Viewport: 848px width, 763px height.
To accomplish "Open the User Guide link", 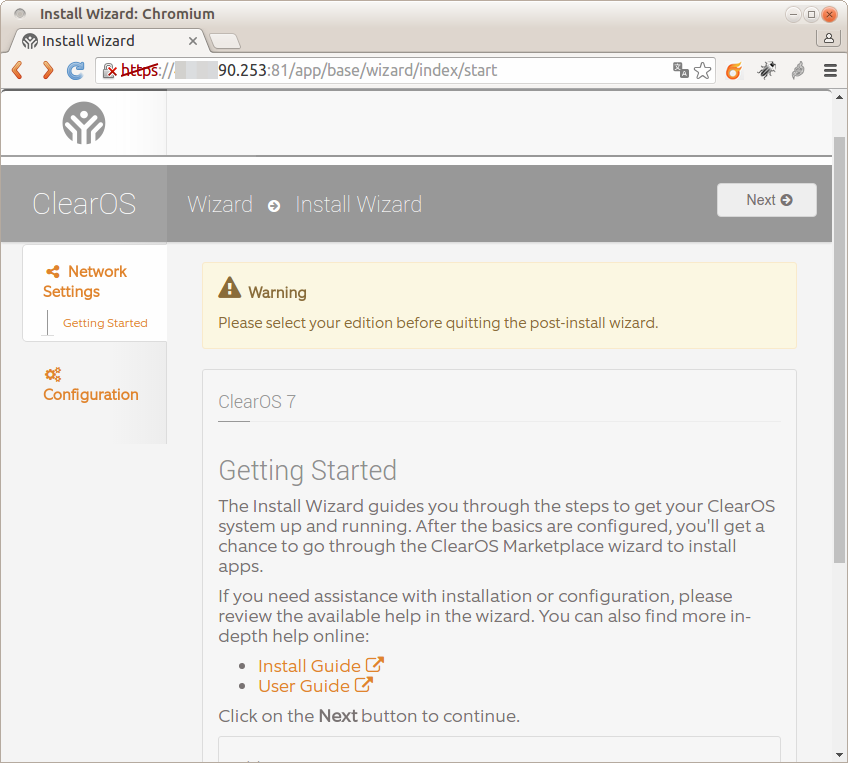I will coord(304,686).
